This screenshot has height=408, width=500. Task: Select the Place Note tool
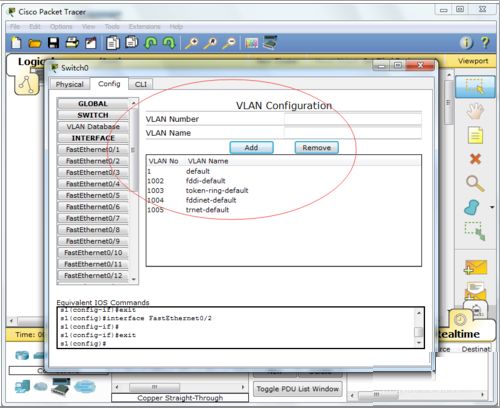(475, 135)
